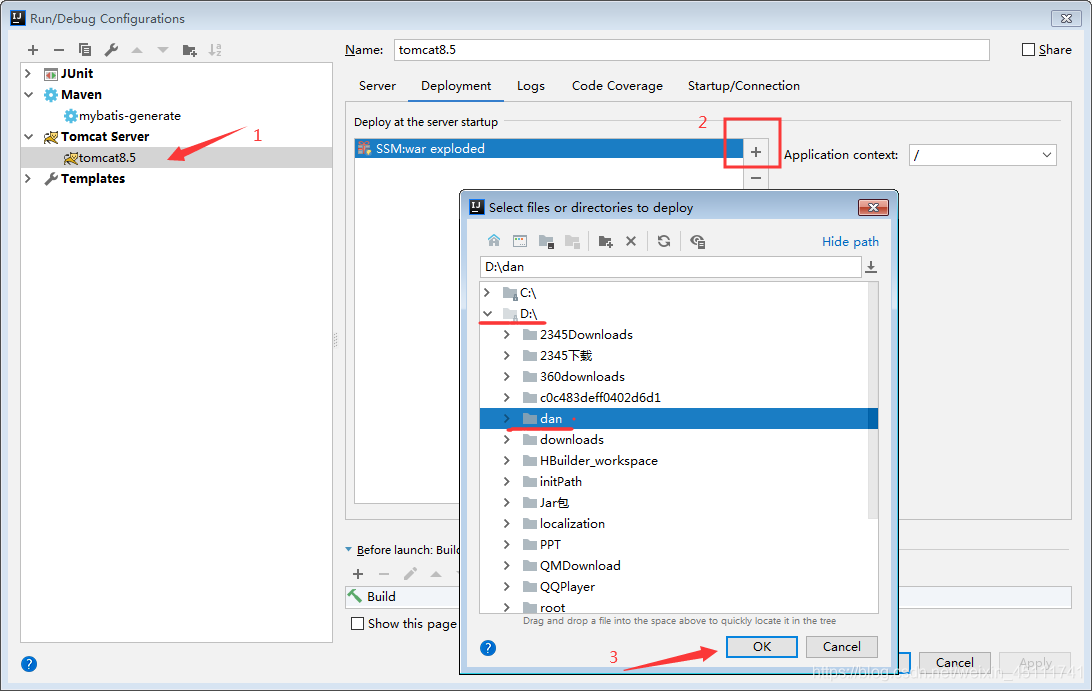Open help in Run/Debug Configurations window

pos(29,664)
